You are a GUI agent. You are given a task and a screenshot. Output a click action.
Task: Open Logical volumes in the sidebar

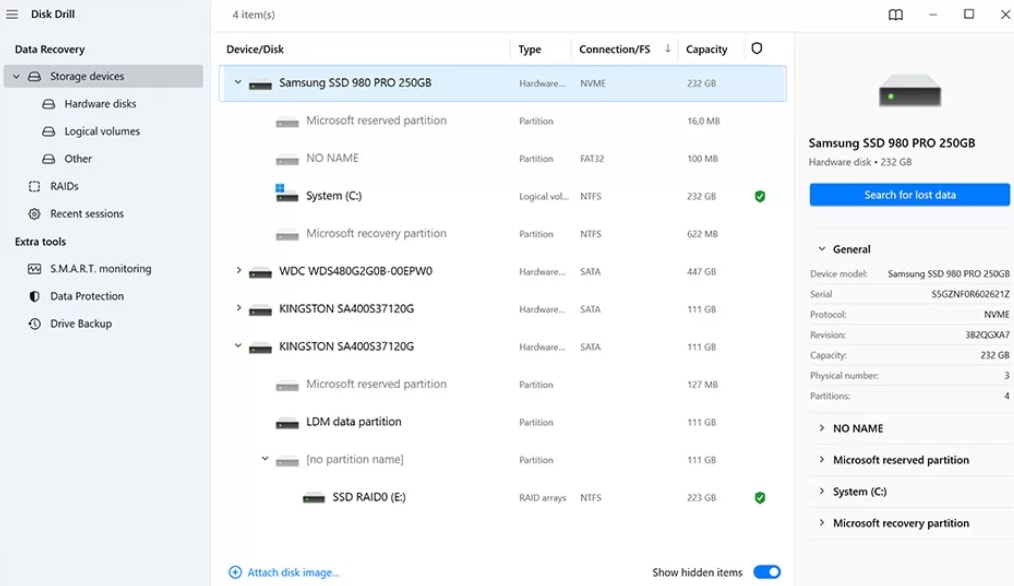coord(102,132)
